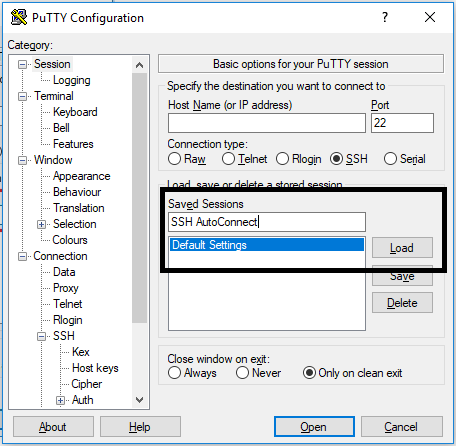Click the Load session button
Image resolution: width=456 pixels, height=446 pixels.
click(x=402, y=248)
